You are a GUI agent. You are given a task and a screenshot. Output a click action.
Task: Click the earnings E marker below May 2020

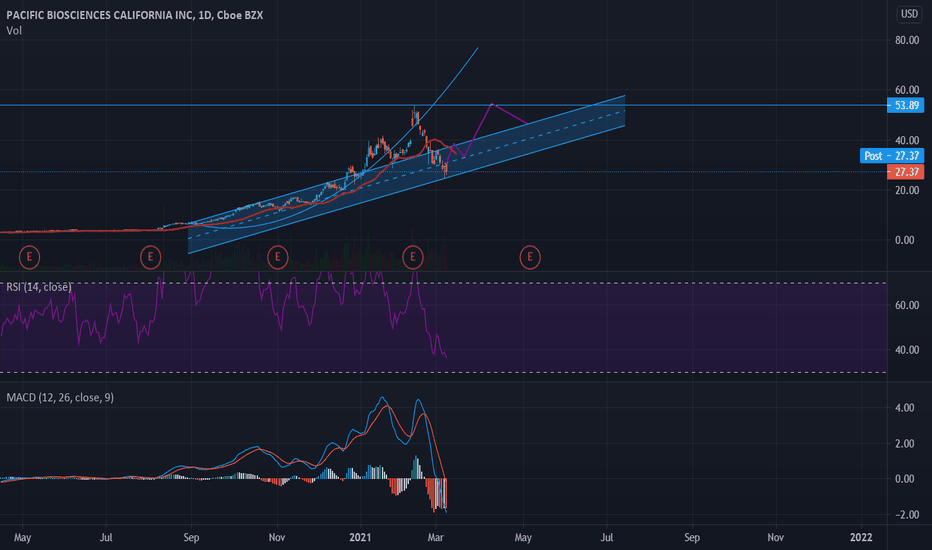pos(29,257)
